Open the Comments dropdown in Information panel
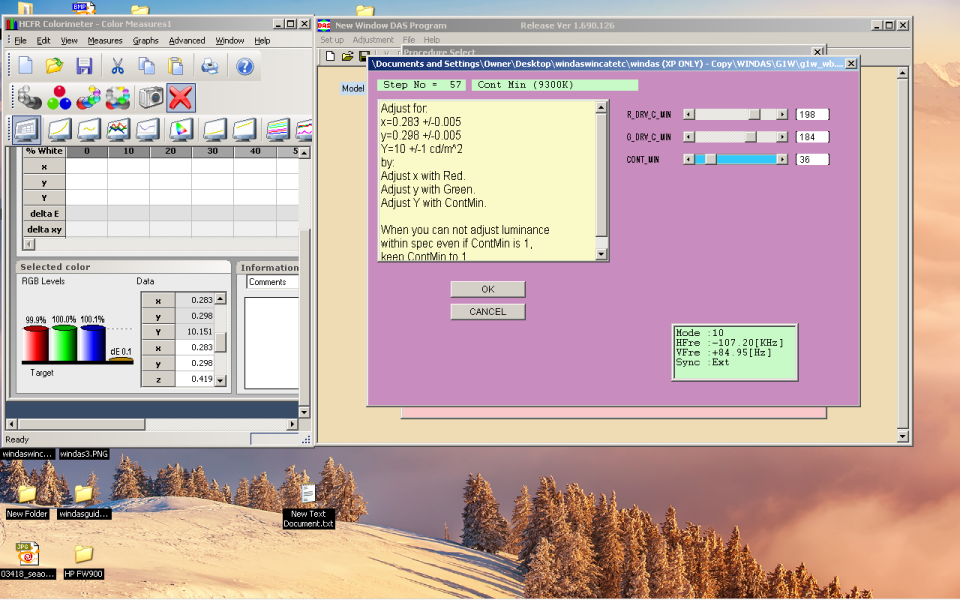 pyautogui.click(x=270, y=282)
